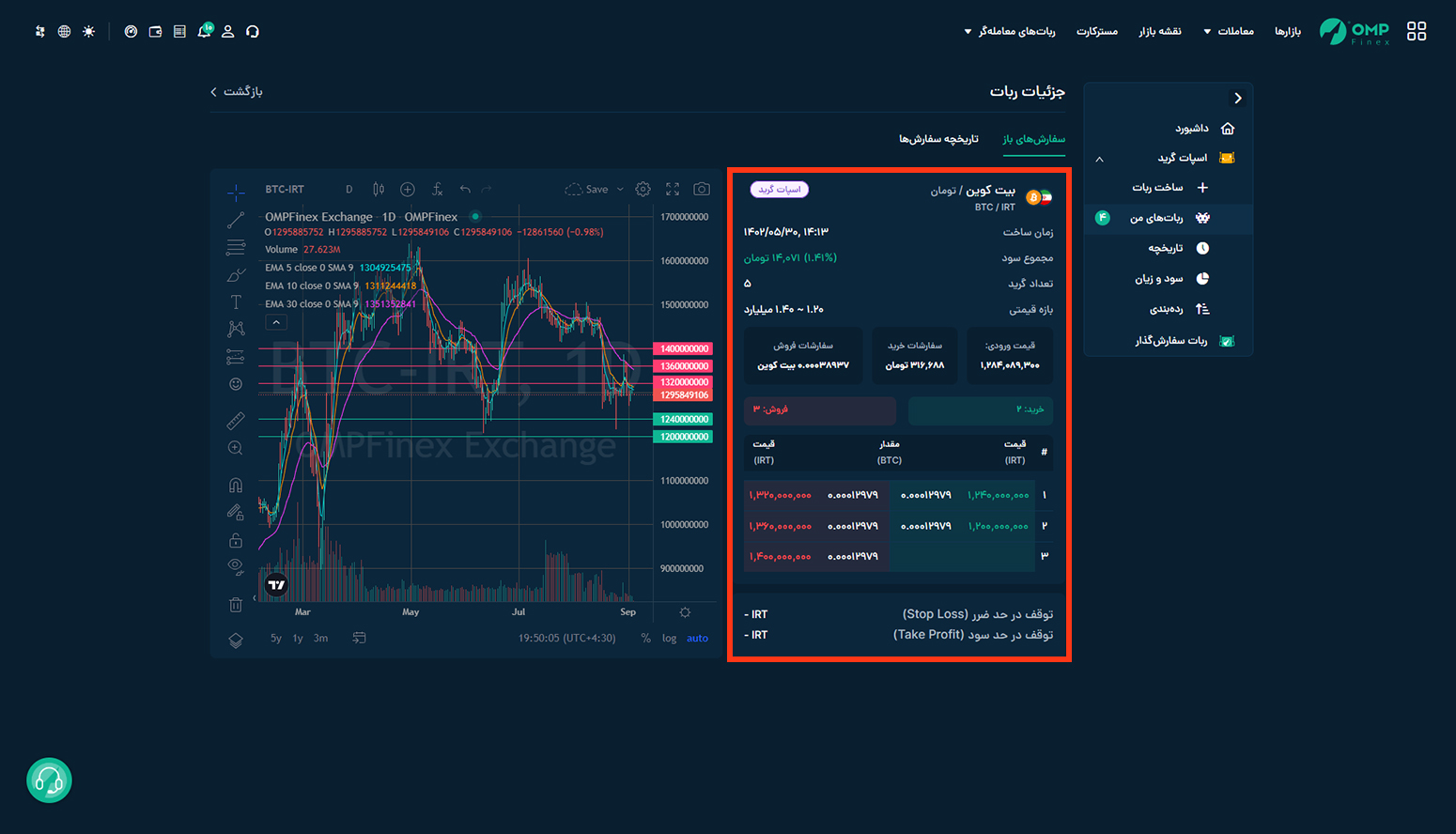Screen dimensions: 1456x834
Task: Select the crosshair cursor tool on chart
Action: coord(236,192)
